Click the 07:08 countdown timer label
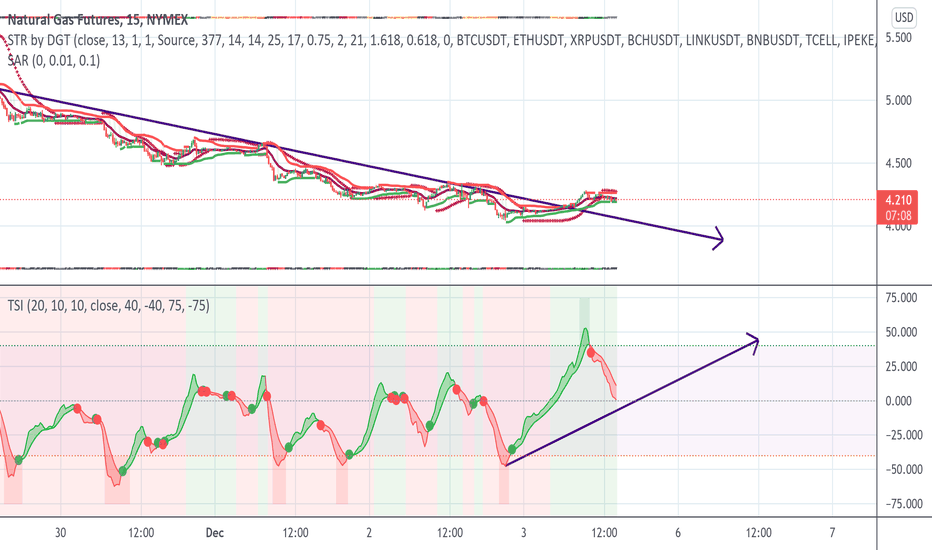932x550 pixels. (x=898, y=215)
